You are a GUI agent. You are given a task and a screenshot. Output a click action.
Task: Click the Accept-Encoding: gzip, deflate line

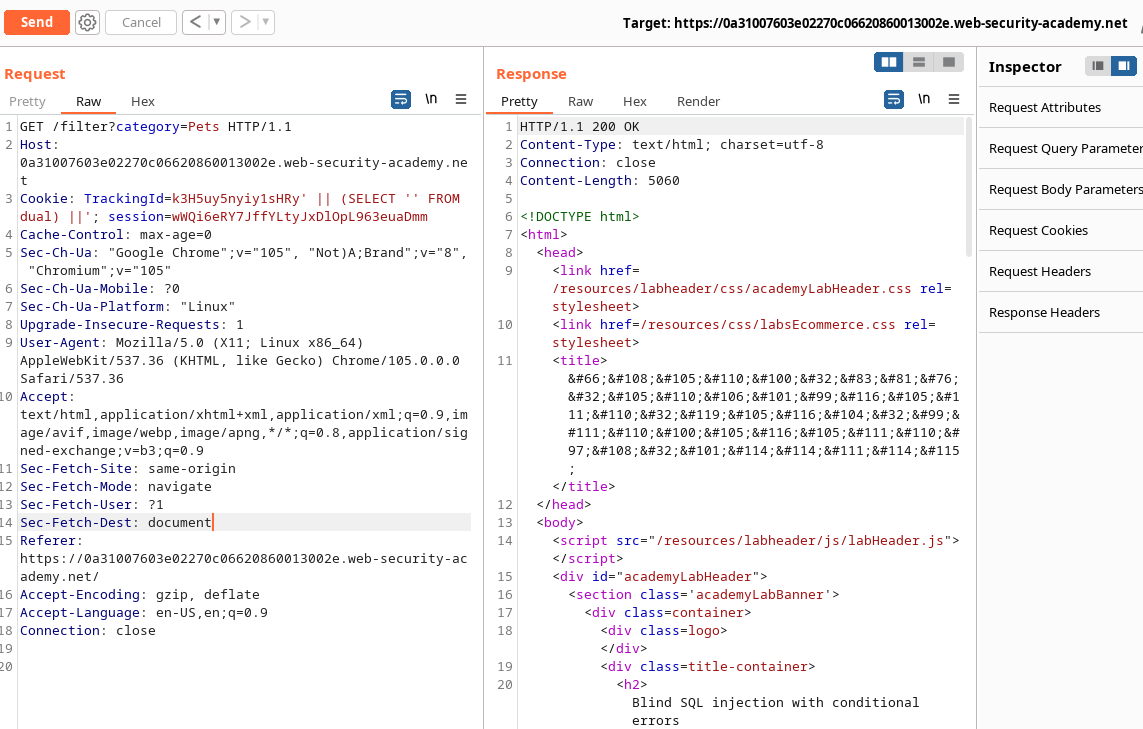click(x=139, y=595)
